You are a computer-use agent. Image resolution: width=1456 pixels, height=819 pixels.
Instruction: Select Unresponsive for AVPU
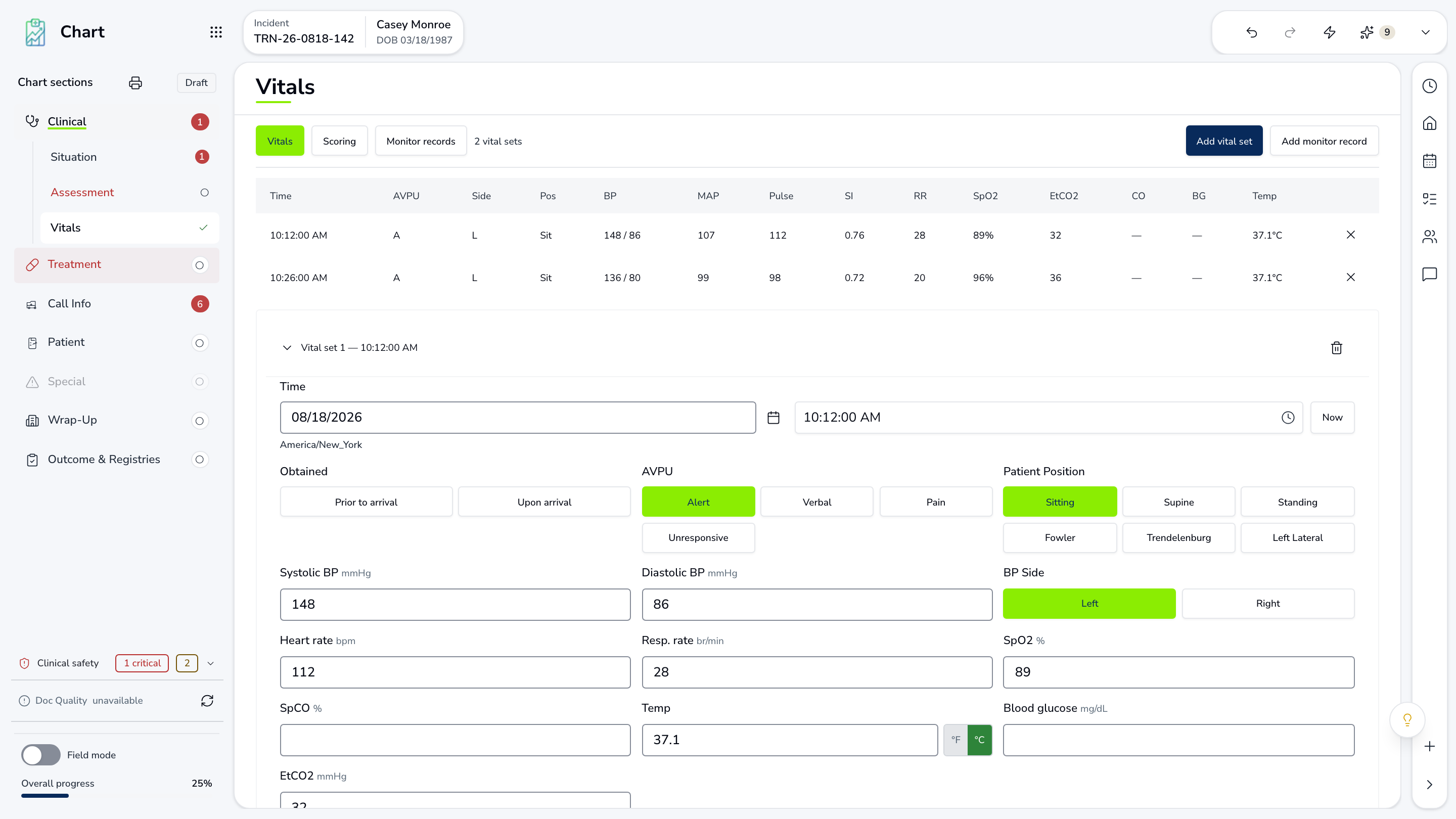click(698, 537)
